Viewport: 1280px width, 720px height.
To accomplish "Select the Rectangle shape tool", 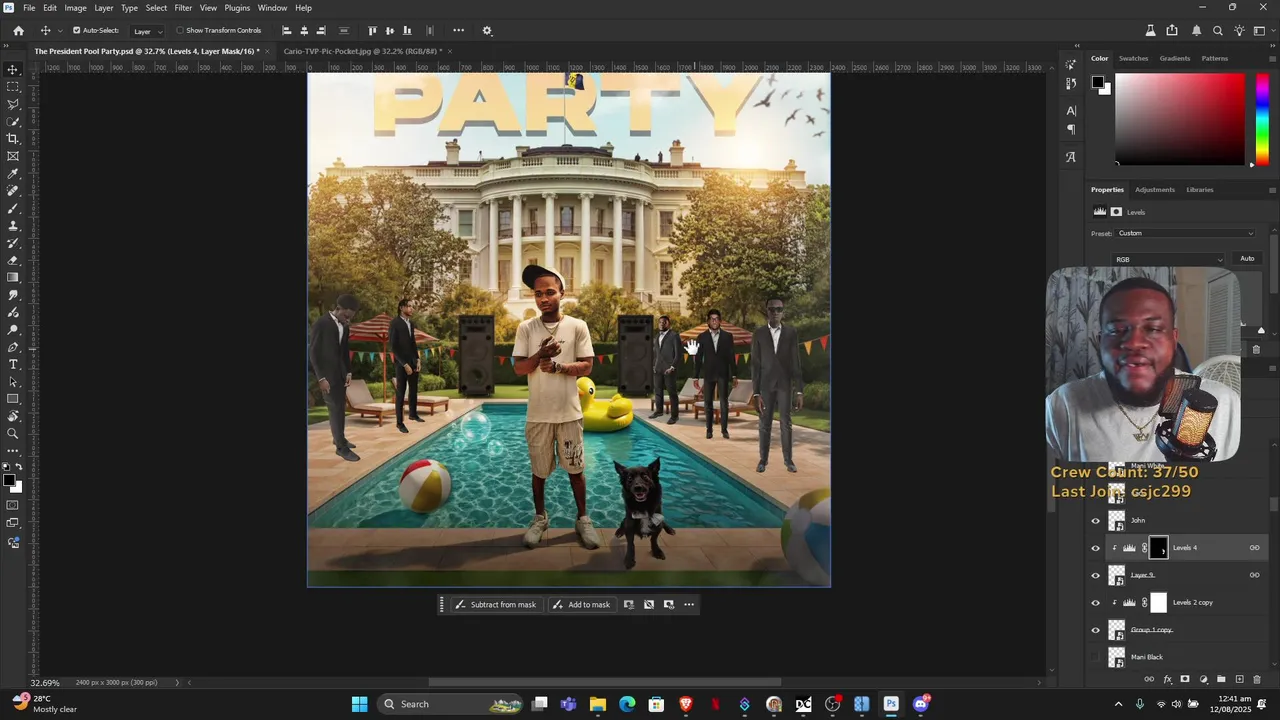I will point(13,399).
